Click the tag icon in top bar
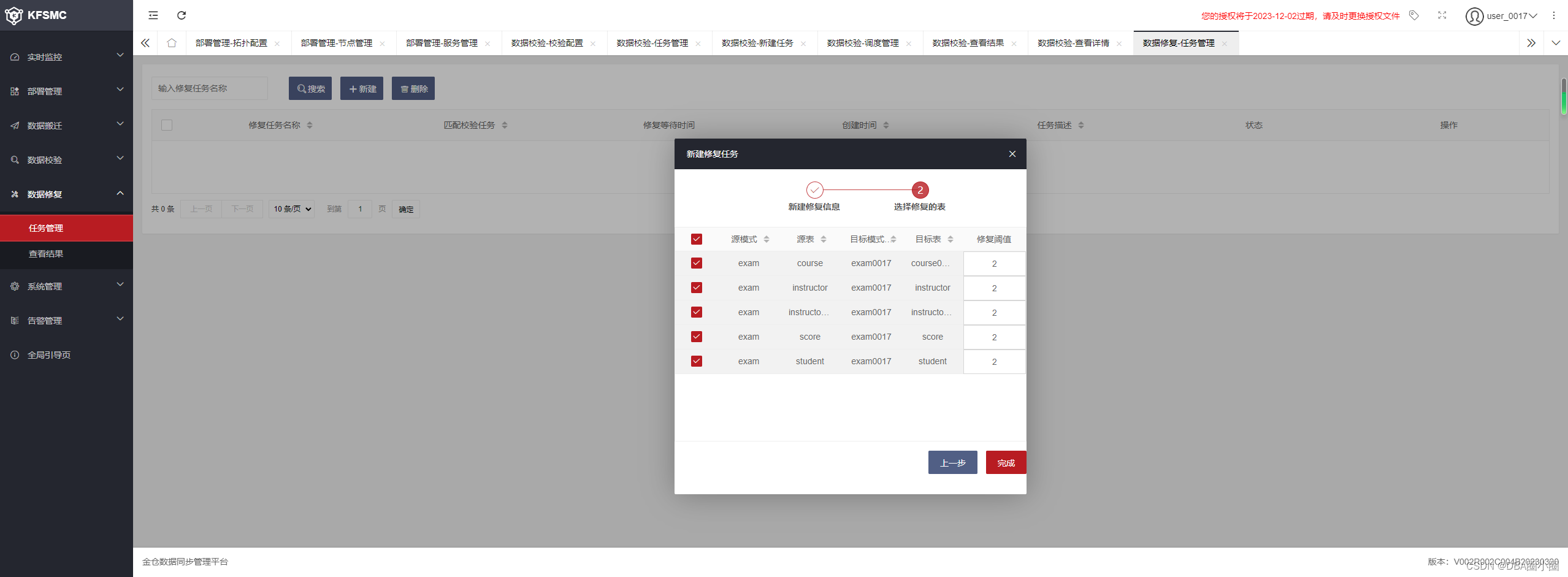 [1413, 15]
